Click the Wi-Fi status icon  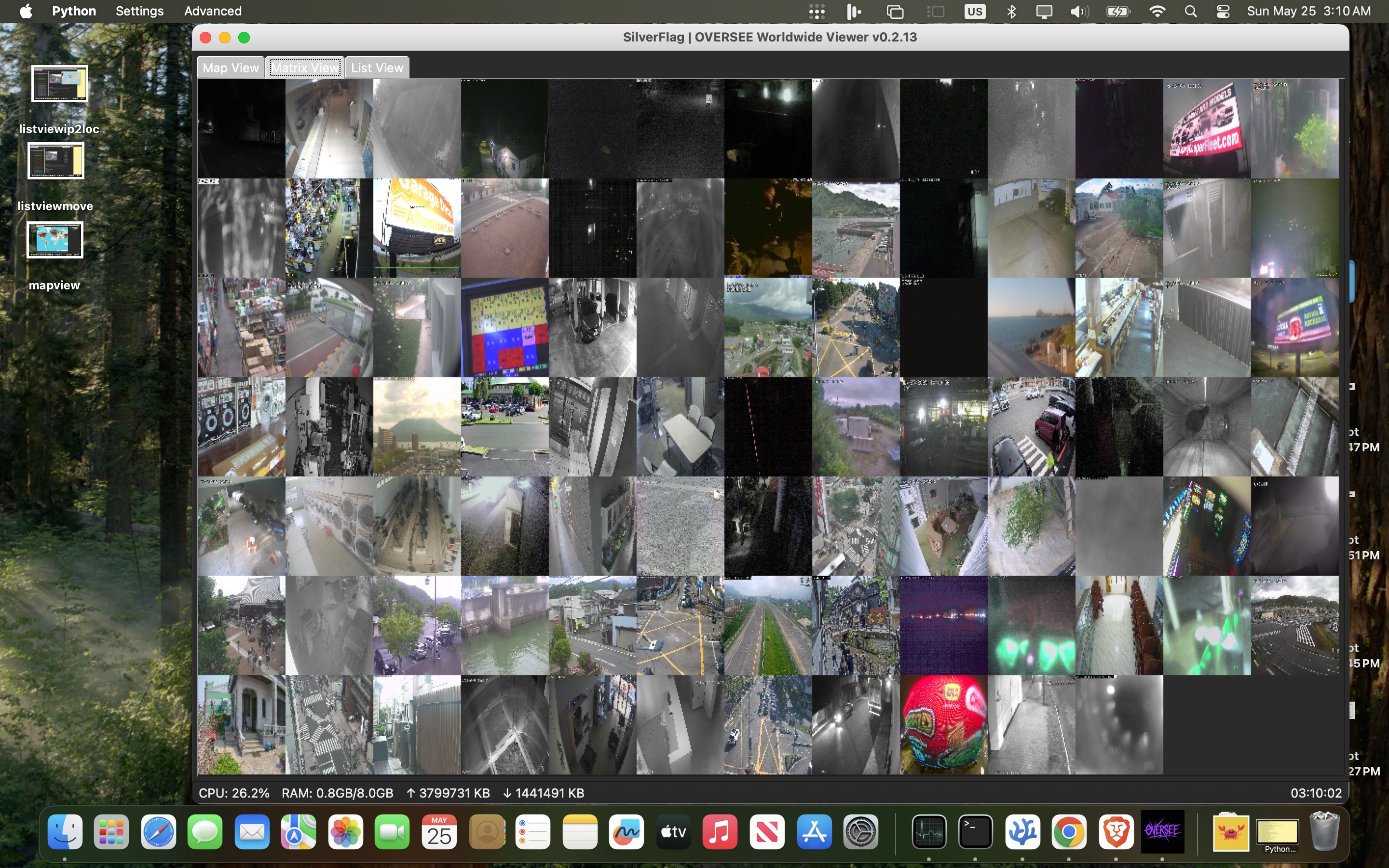click(1157, 12)
